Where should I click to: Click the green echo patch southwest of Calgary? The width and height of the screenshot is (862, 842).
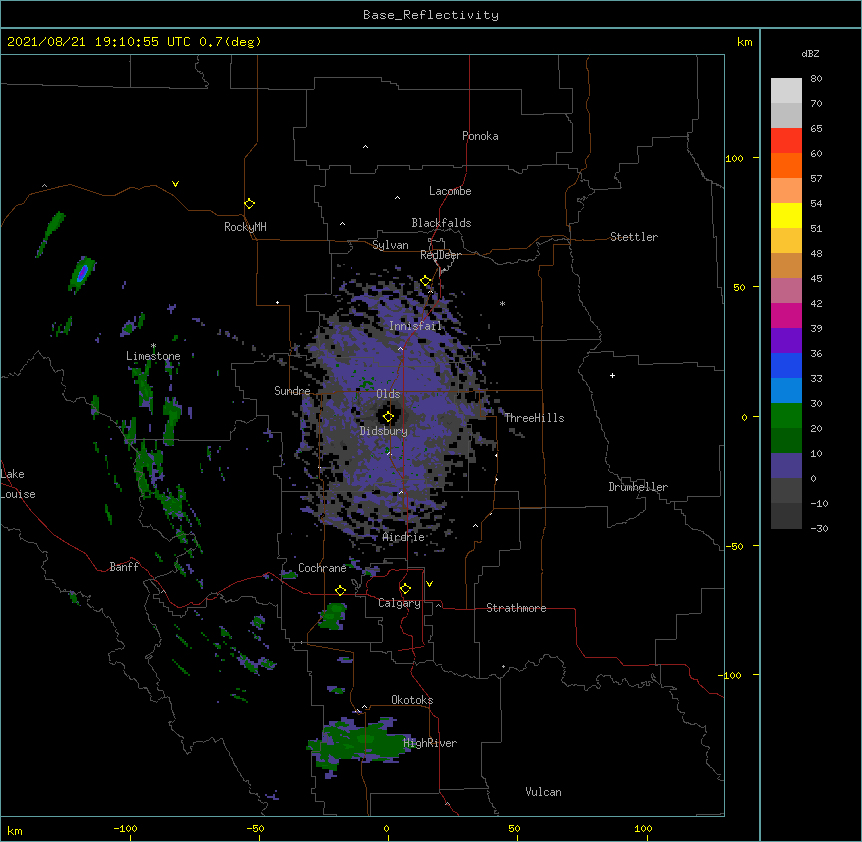pos(333,616)
